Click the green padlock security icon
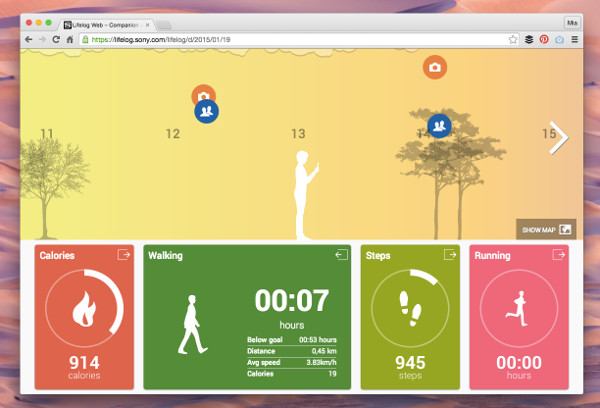 pos(85,39)
